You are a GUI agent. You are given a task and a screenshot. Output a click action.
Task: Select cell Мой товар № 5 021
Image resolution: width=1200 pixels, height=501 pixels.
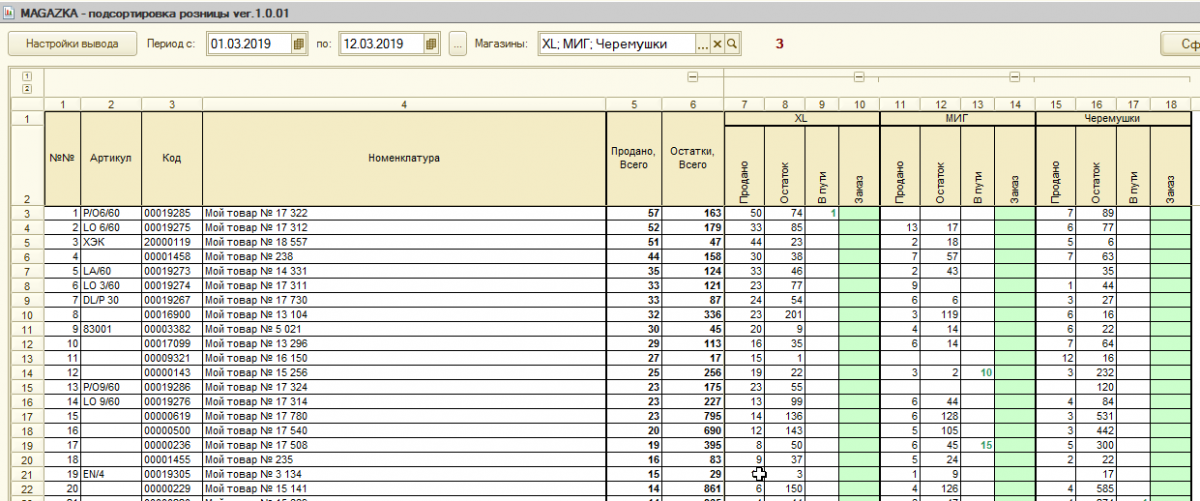coord(404,328)
